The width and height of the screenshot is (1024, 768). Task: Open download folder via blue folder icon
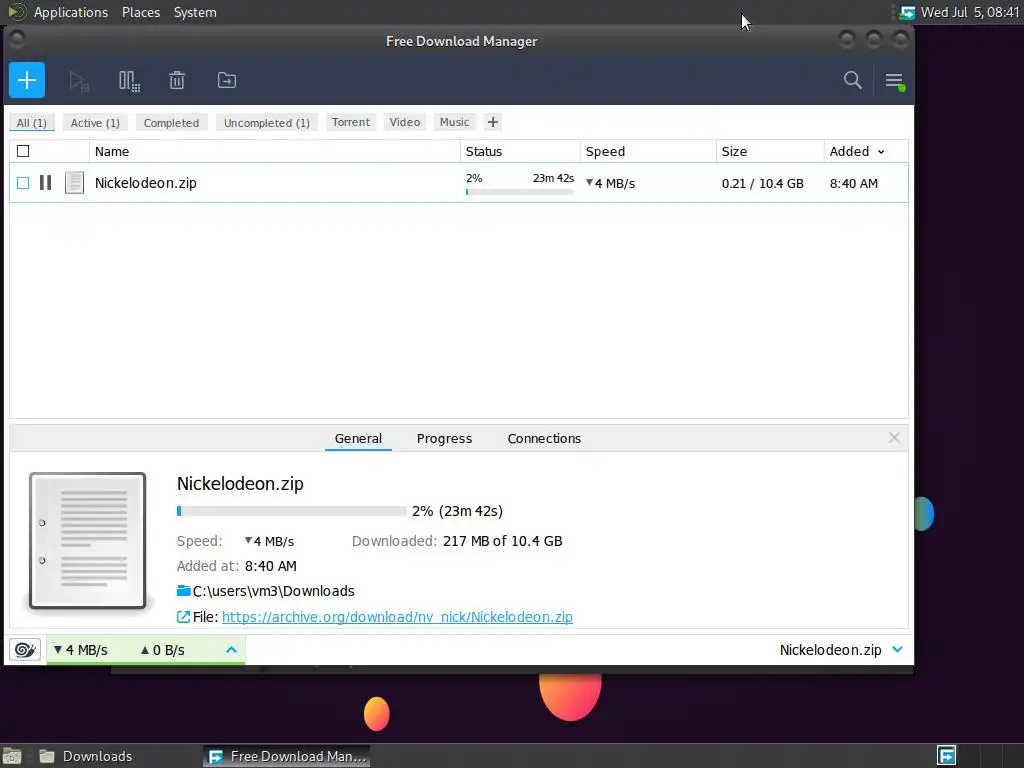184,591
